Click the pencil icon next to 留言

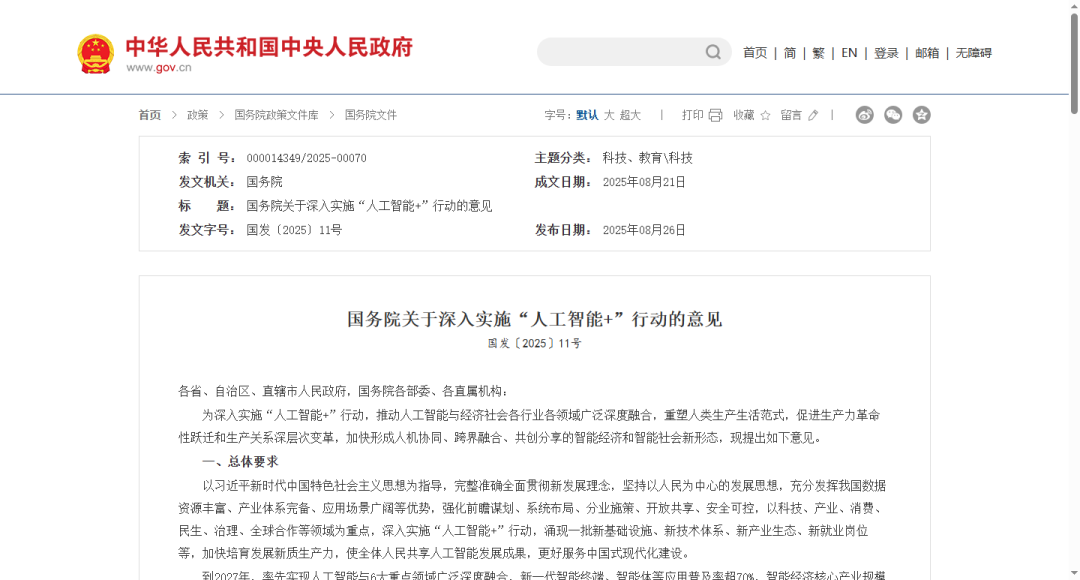813,114
